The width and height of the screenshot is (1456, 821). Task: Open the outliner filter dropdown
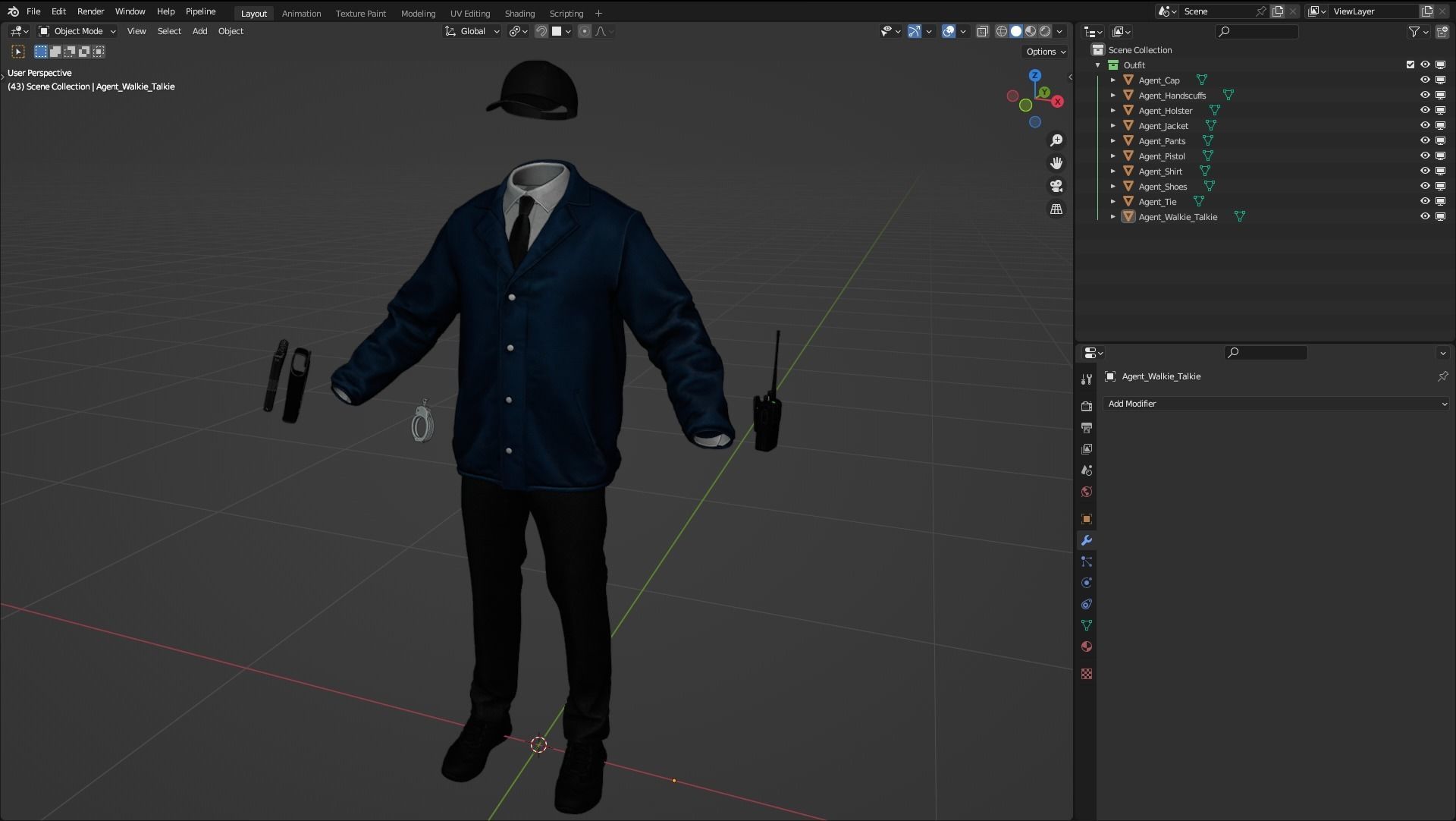pos(1418,31)
